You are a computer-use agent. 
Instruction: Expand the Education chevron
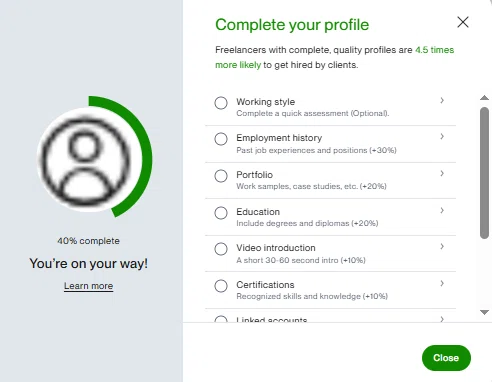pyautogui.click(x=442, y=210)
